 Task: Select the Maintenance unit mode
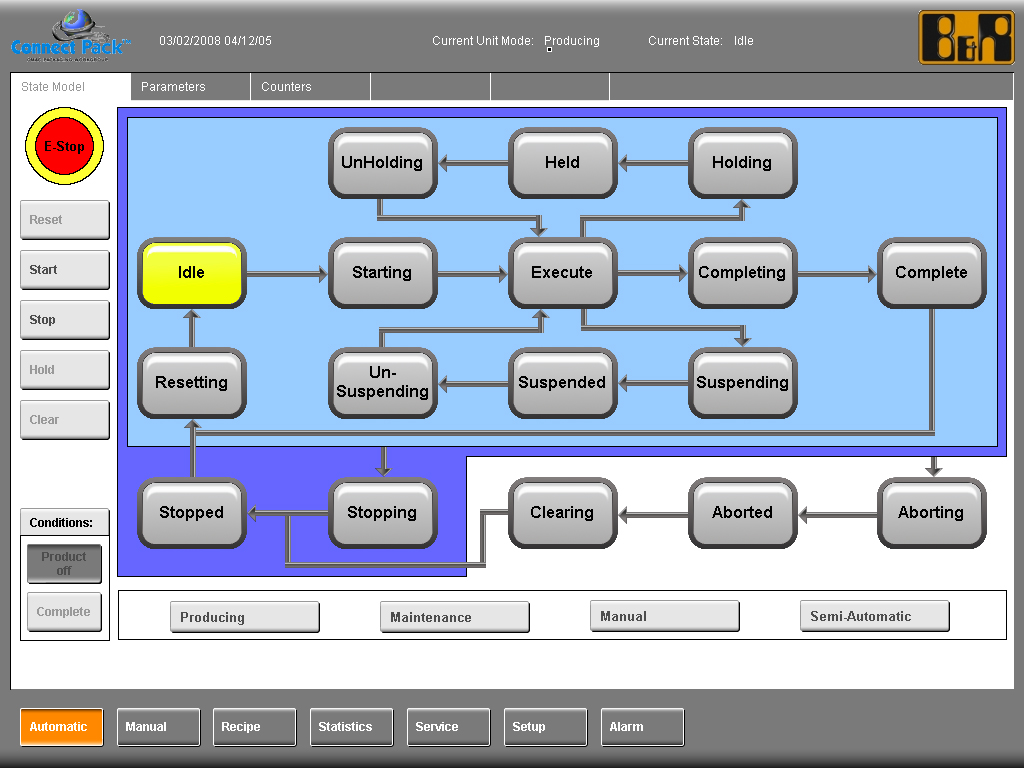[x=455, y=617]
